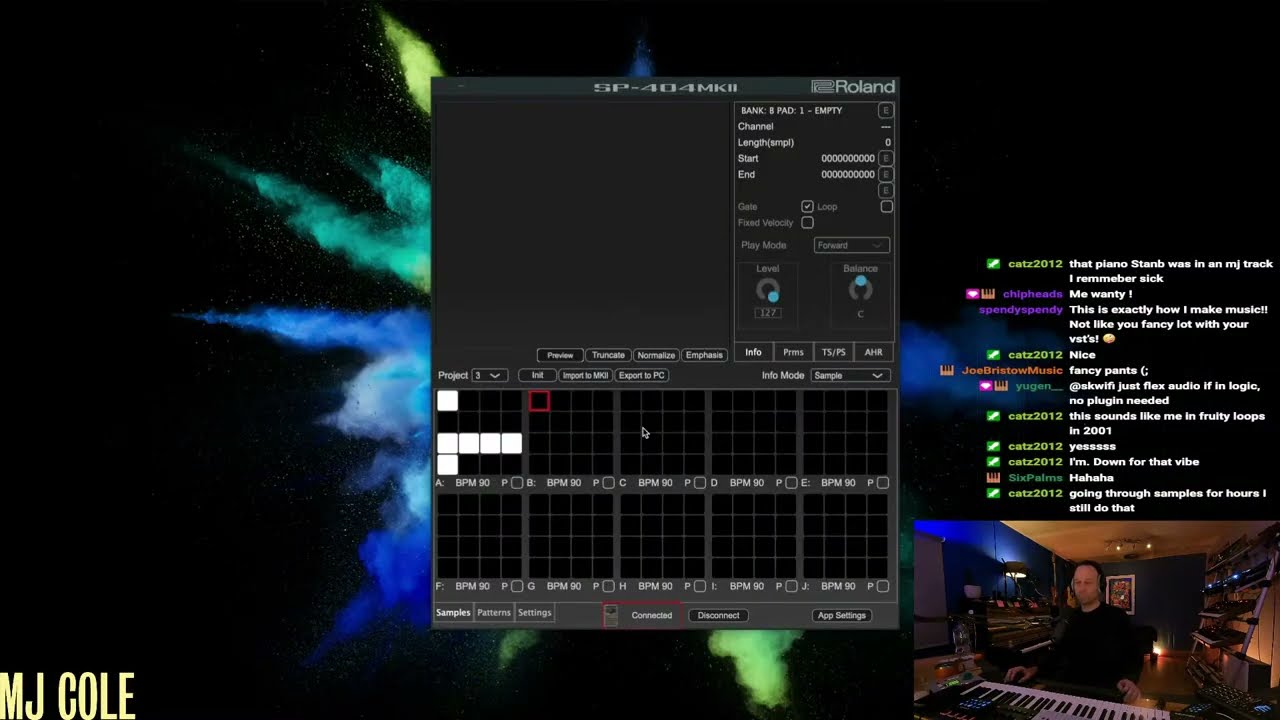
Task: Toggle the Gate checkbox
Action: [807, 207]
